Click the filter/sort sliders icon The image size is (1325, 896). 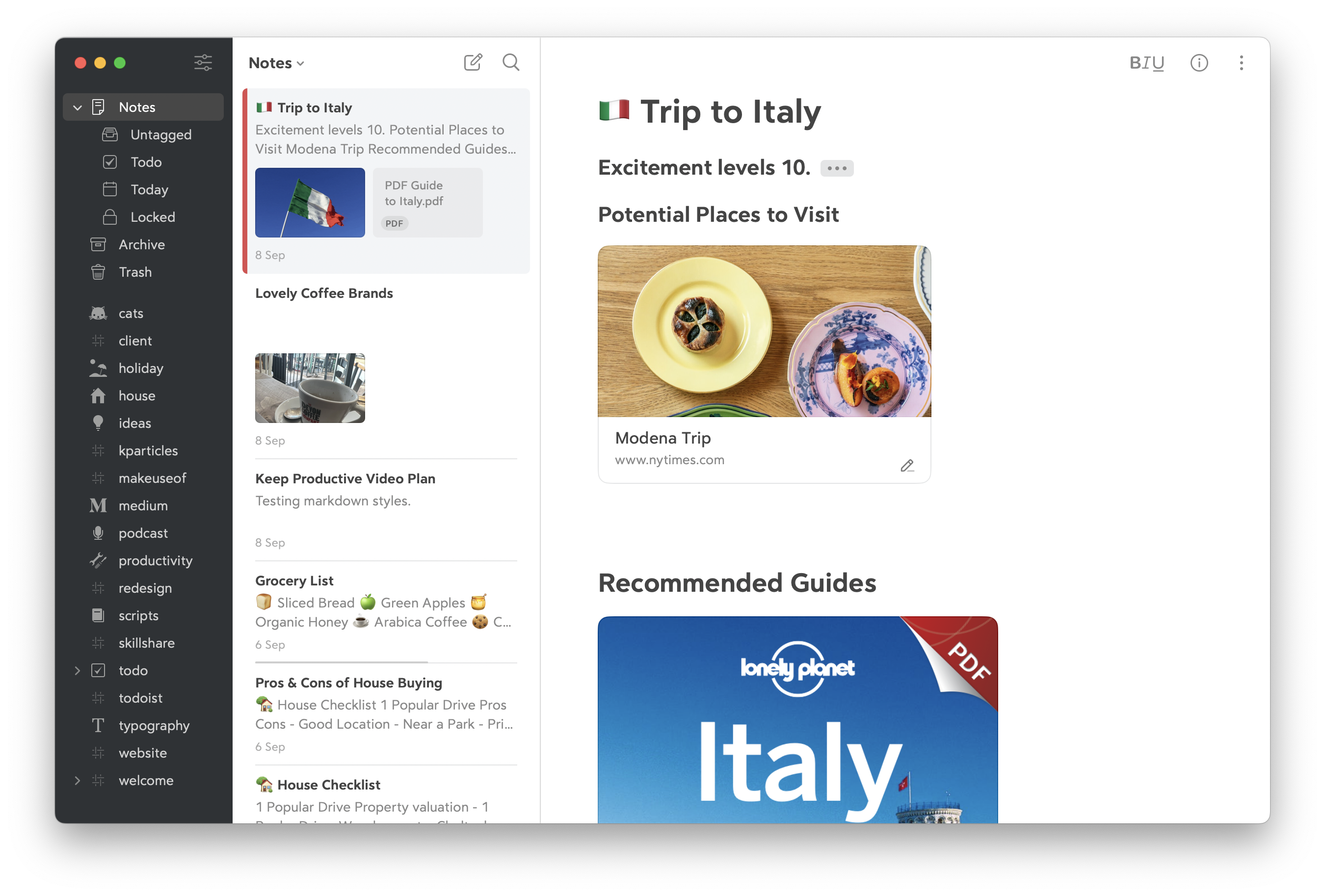coord(203,62)
